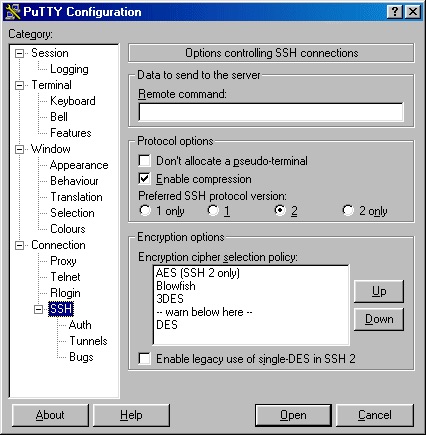The image size is (426, 435).
Task: Open the Appearance category
Action: click(x=79, y=165)
